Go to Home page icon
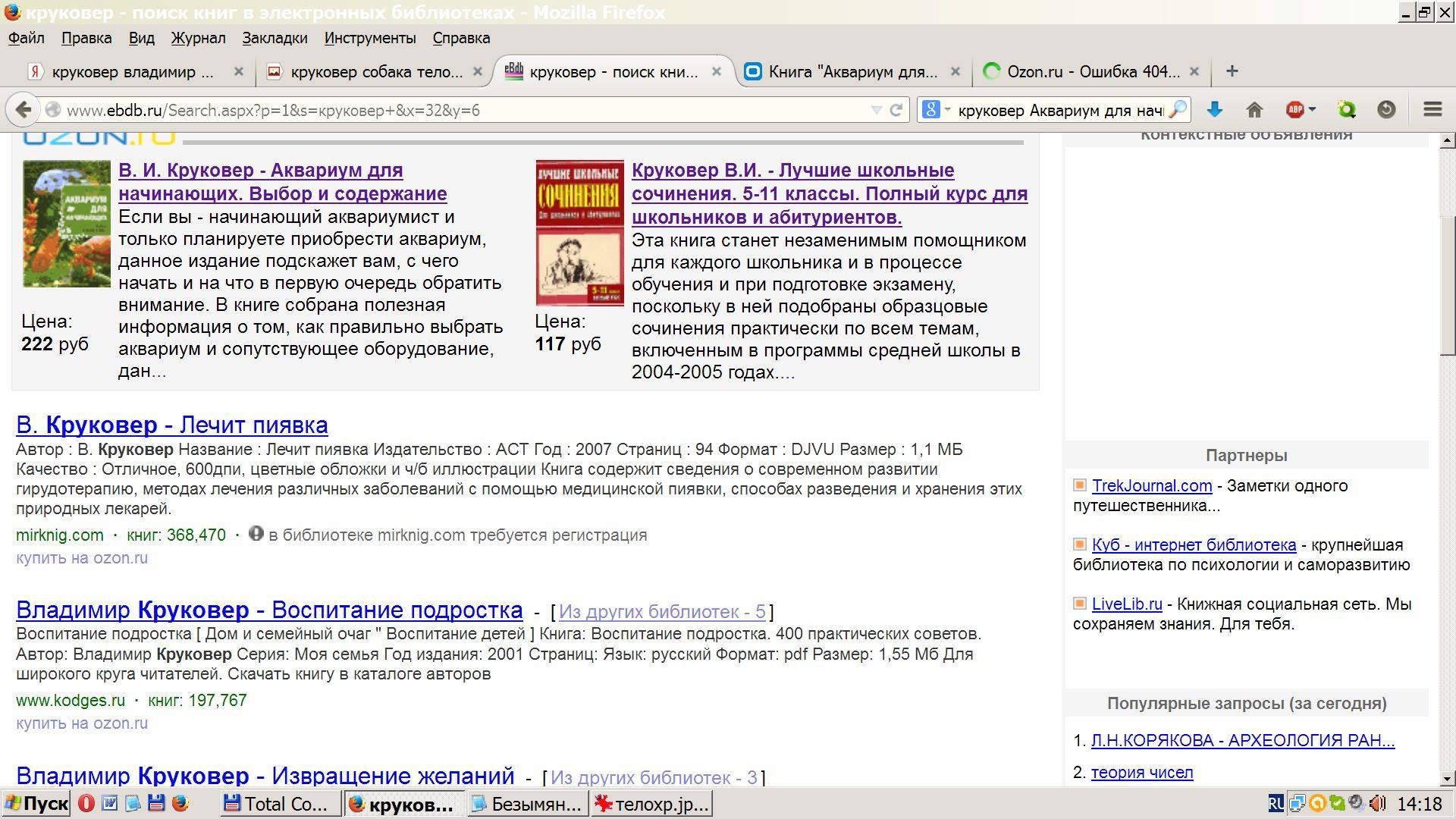This screenshot has height=819, width=1456. coord(1254,110)
